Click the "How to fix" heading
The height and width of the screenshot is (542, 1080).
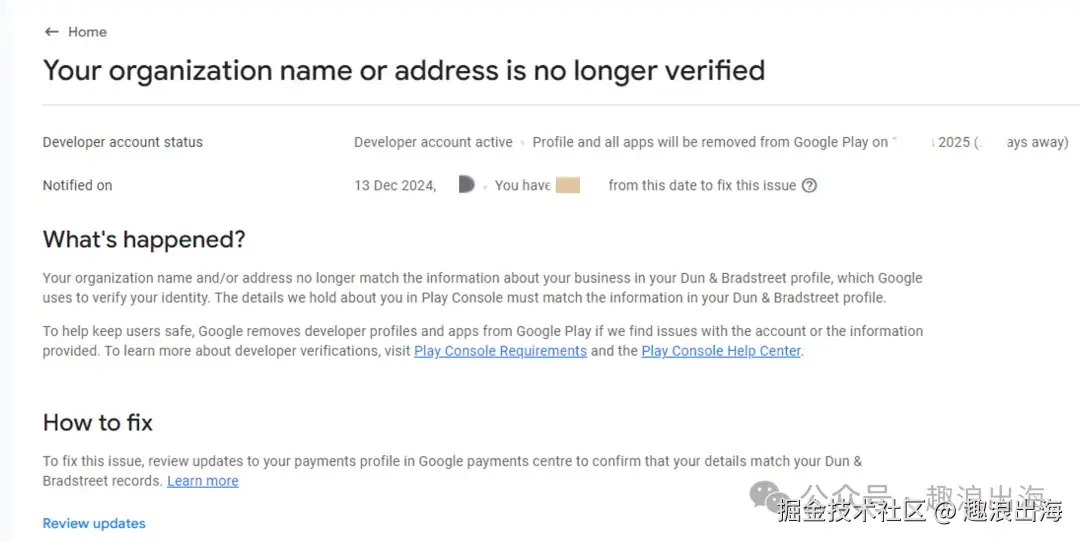98,423
